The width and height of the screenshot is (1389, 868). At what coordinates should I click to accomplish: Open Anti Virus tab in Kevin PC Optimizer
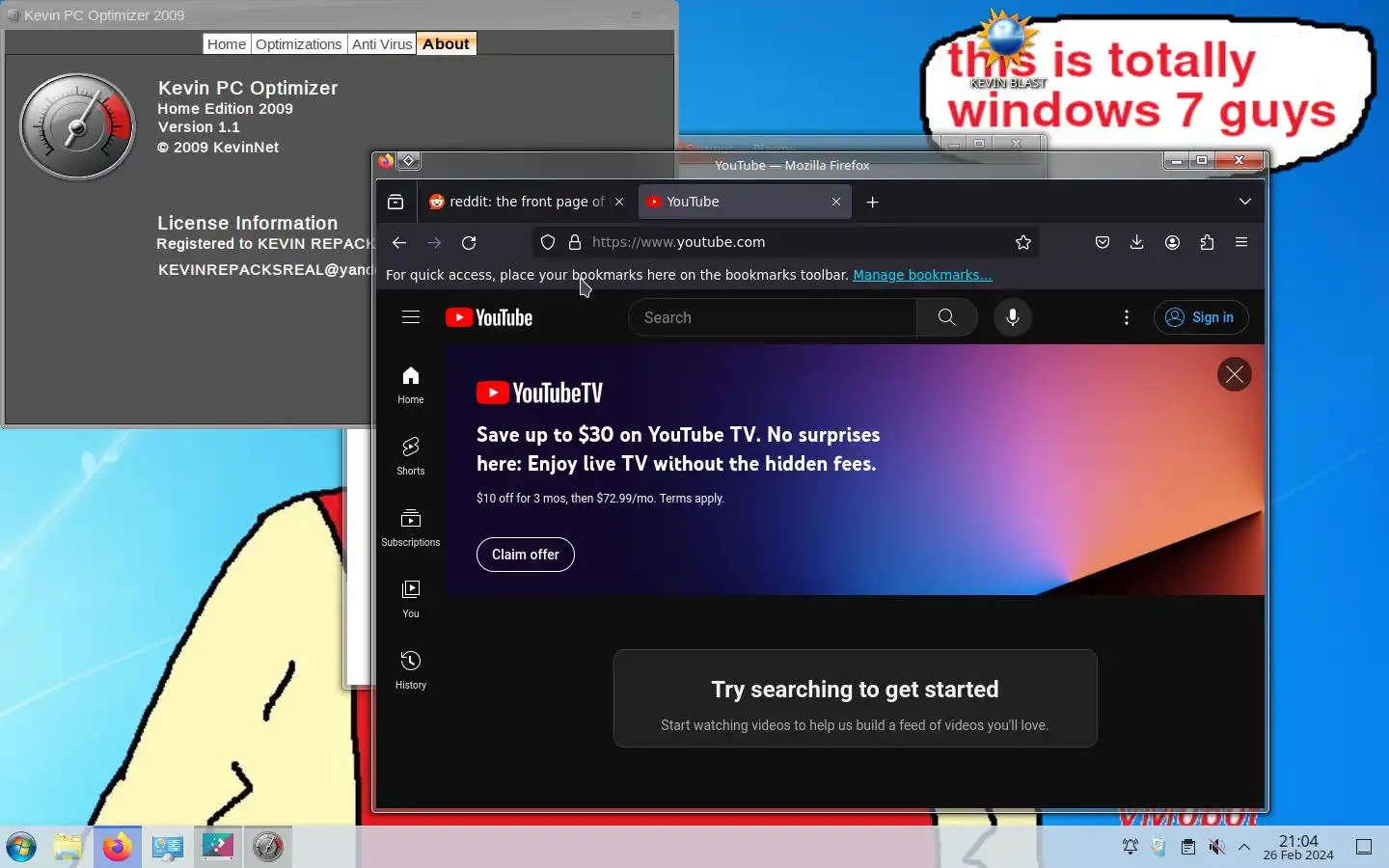click(382, 43)
